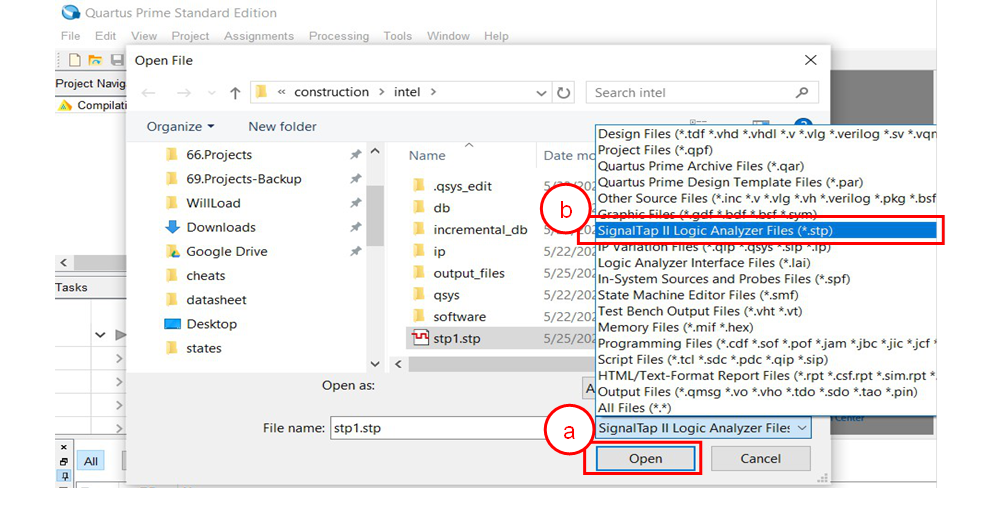The image size is (1000, 513).
Task: Go back in Open File dialog
Action: tap(149, 93)
